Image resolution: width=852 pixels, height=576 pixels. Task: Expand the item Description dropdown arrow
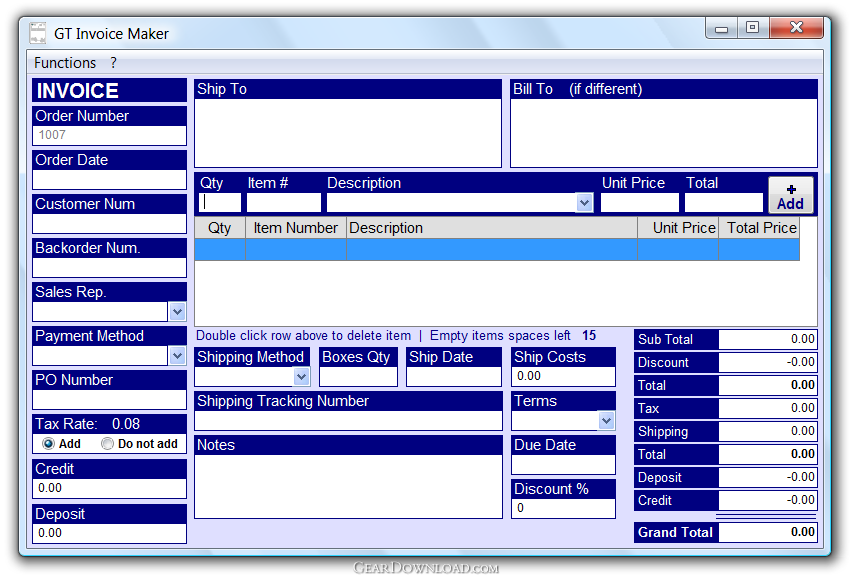coord(584,203)
